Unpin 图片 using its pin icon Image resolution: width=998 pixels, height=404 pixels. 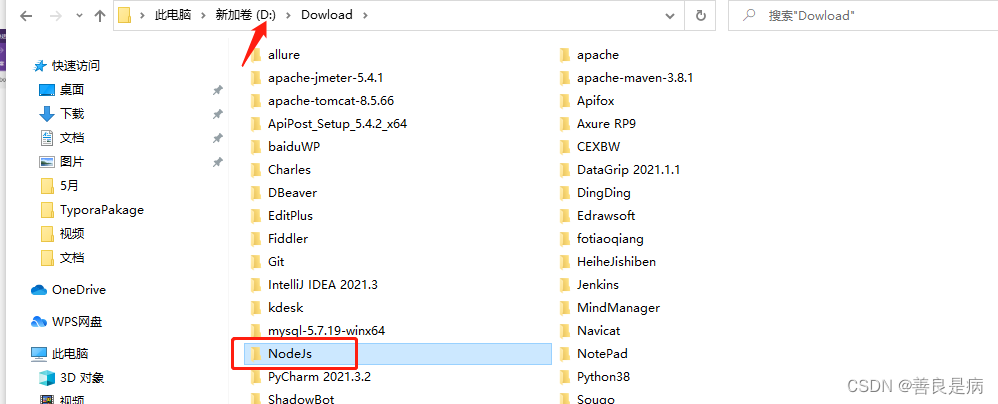point(217,162)
